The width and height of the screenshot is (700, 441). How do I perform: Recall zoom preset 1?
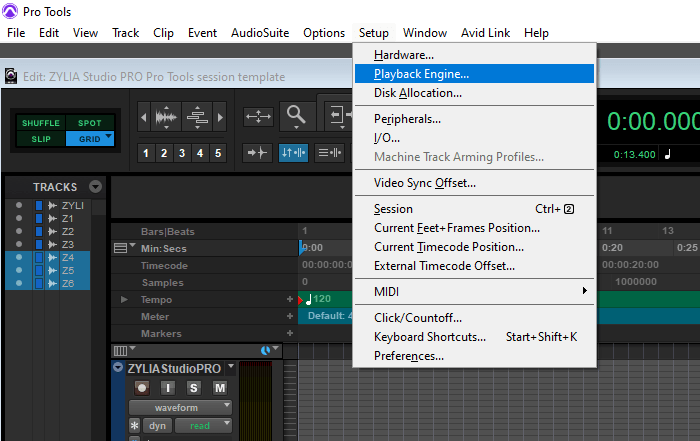coord(146,154)
